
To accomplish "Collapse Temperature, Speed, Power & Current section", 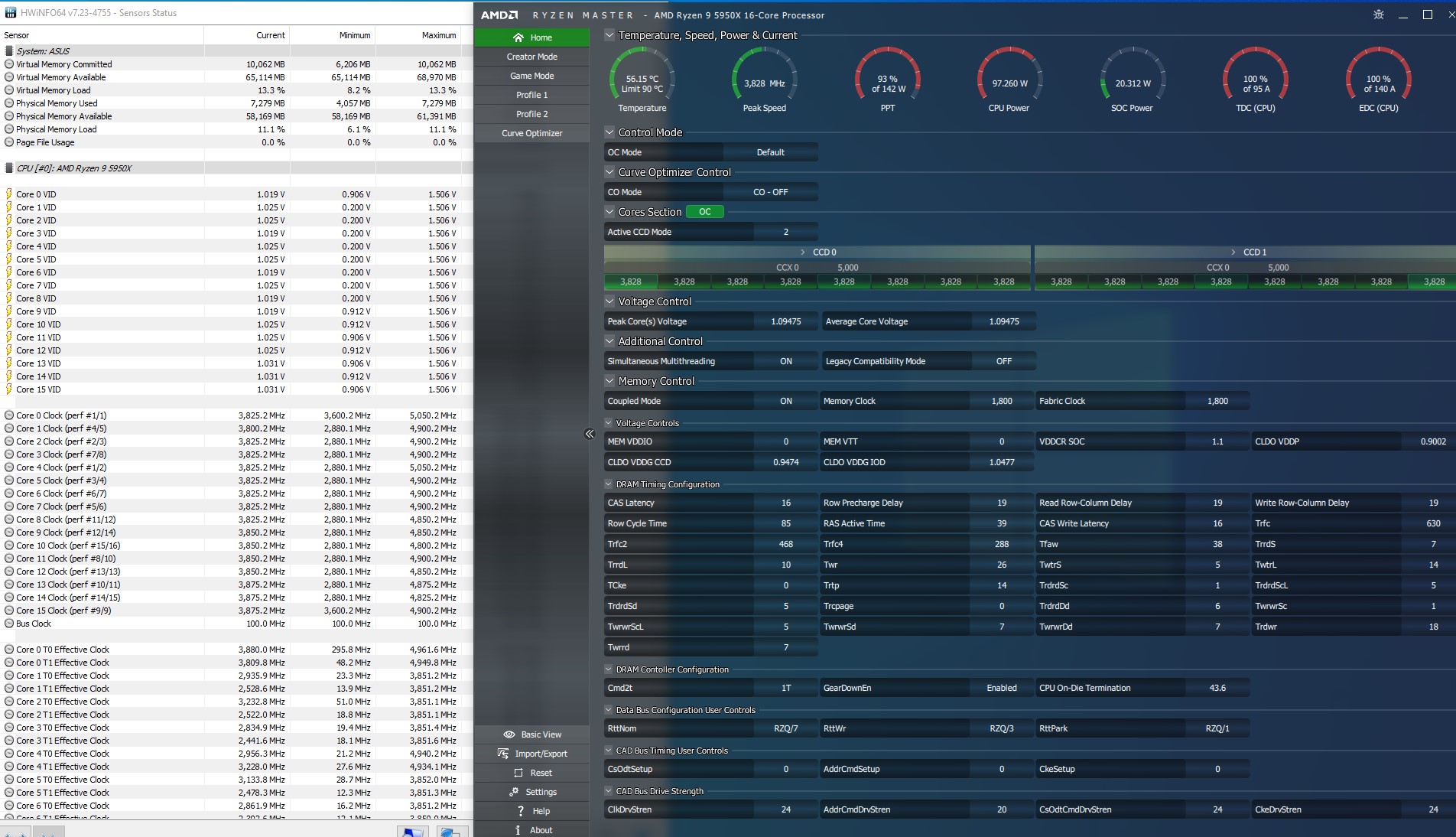I will 609,35.
